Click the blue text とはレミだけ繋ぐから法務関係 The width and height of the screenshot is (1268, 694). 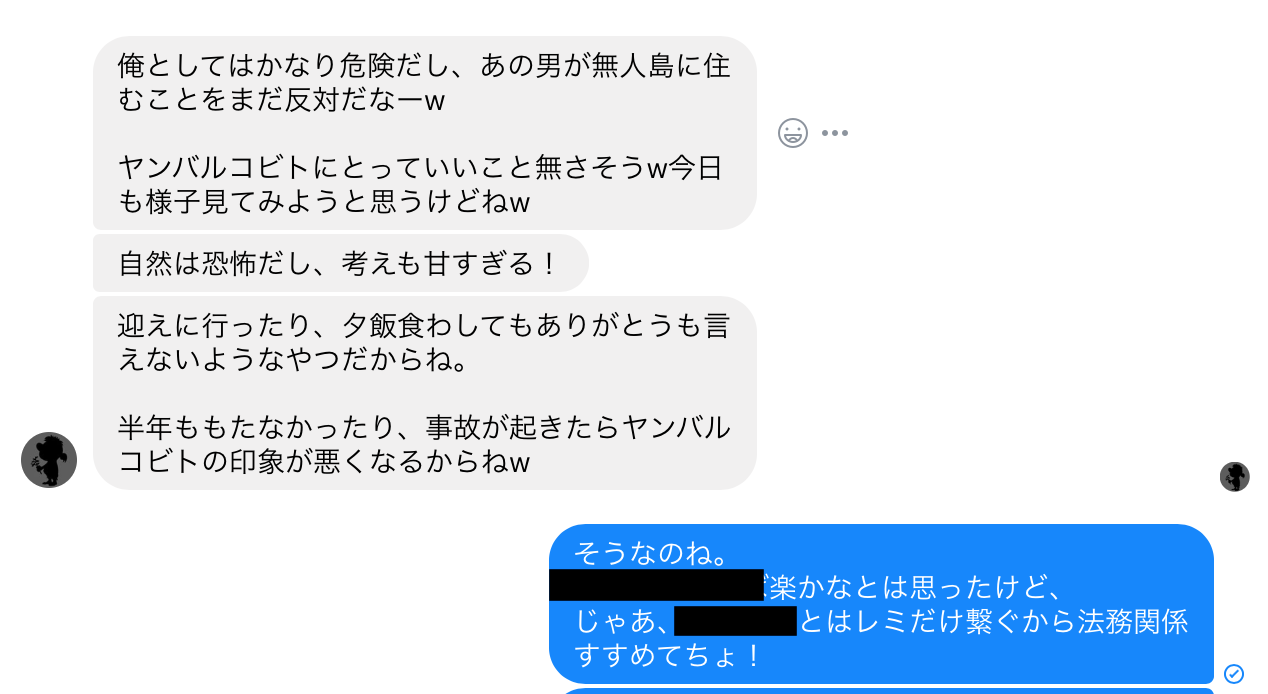[x=993, y=621]
